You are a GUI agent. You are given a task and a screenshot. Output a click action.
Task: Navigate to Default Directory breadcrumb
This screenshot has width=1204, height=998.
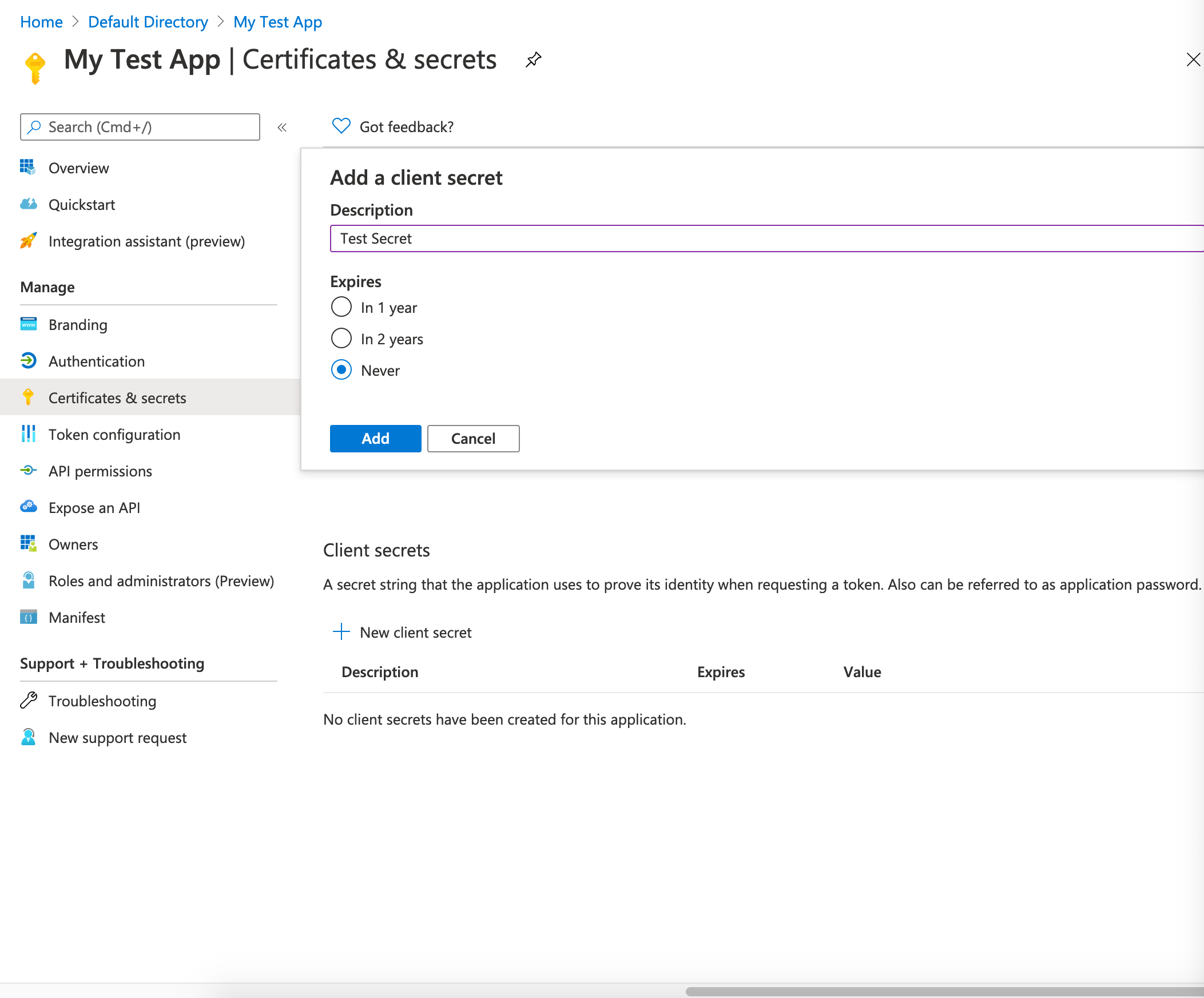pyautogui.click(x=148, y=22)
